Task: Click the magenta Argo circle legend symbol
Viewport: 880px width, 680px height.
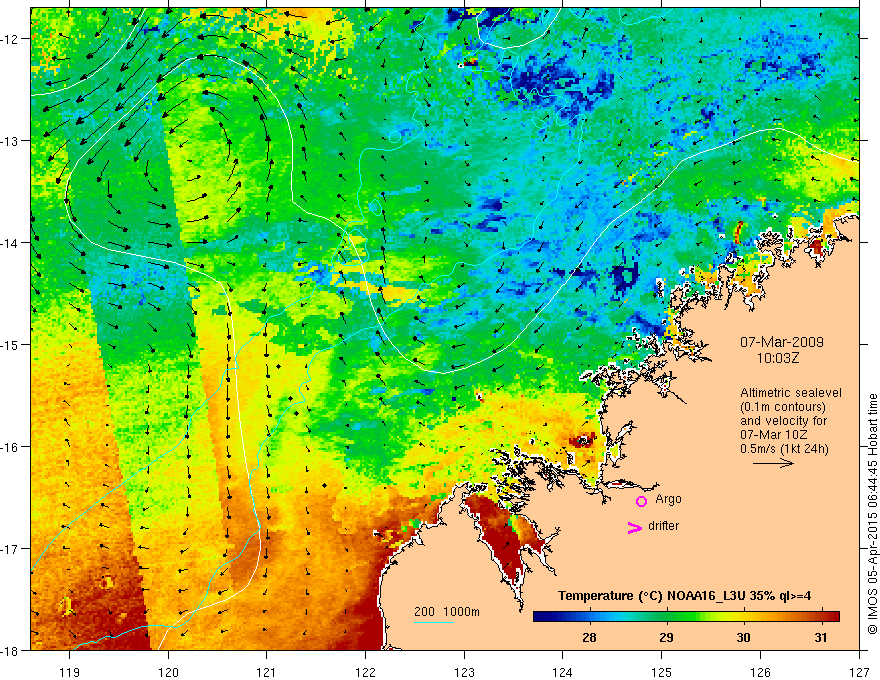Action: coord(641,501)
